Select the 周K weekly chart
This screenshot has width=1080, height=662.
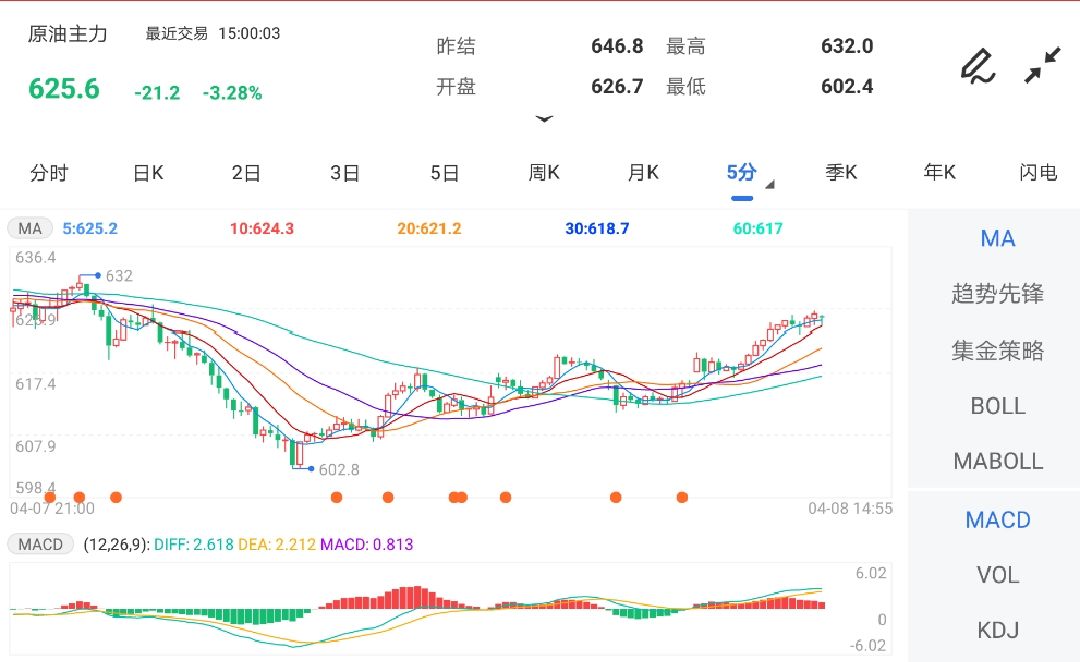[542, 172]
